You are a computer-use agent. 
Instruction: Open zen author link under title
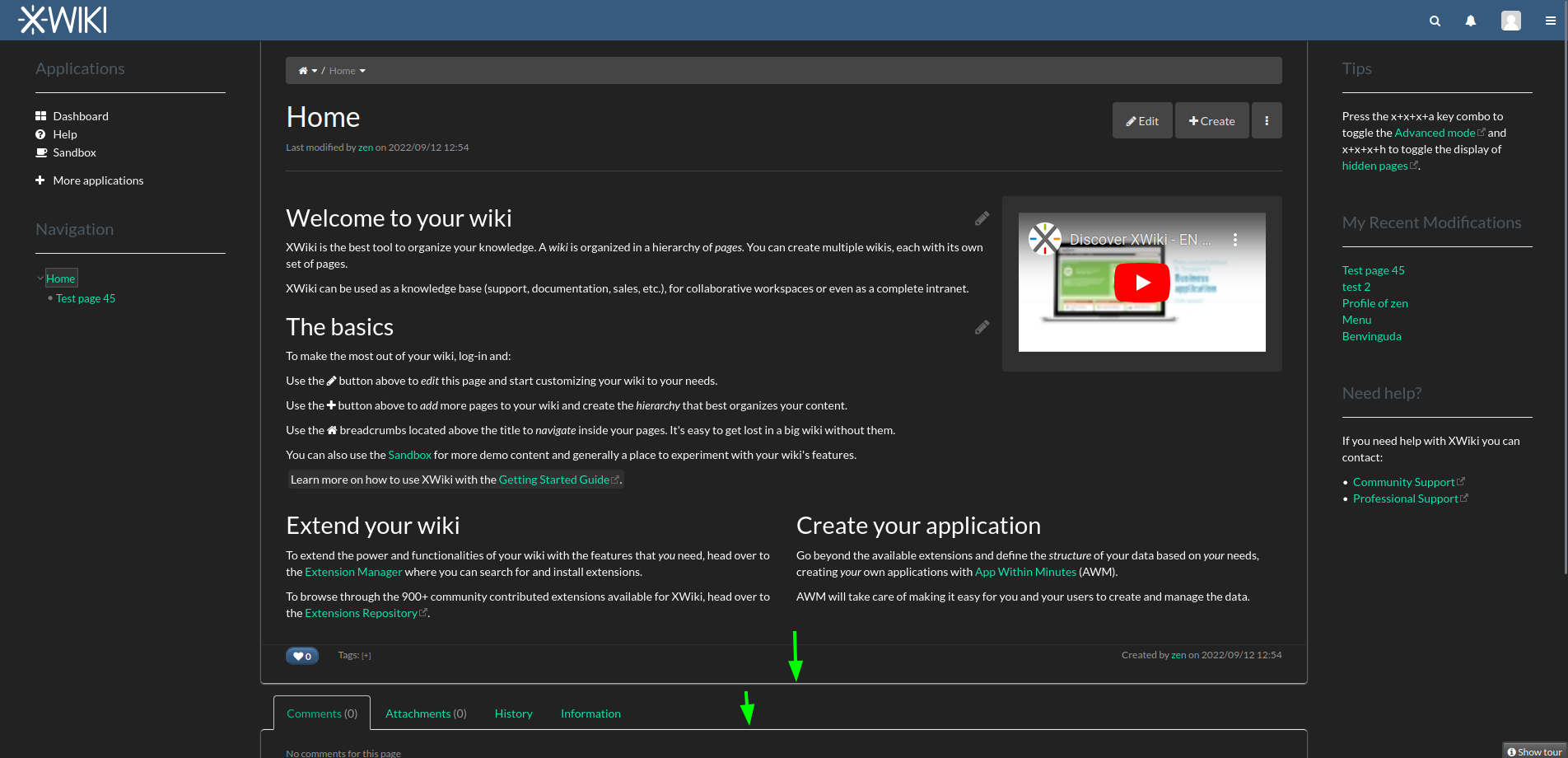pyautogui.click(x=366, y=147)
